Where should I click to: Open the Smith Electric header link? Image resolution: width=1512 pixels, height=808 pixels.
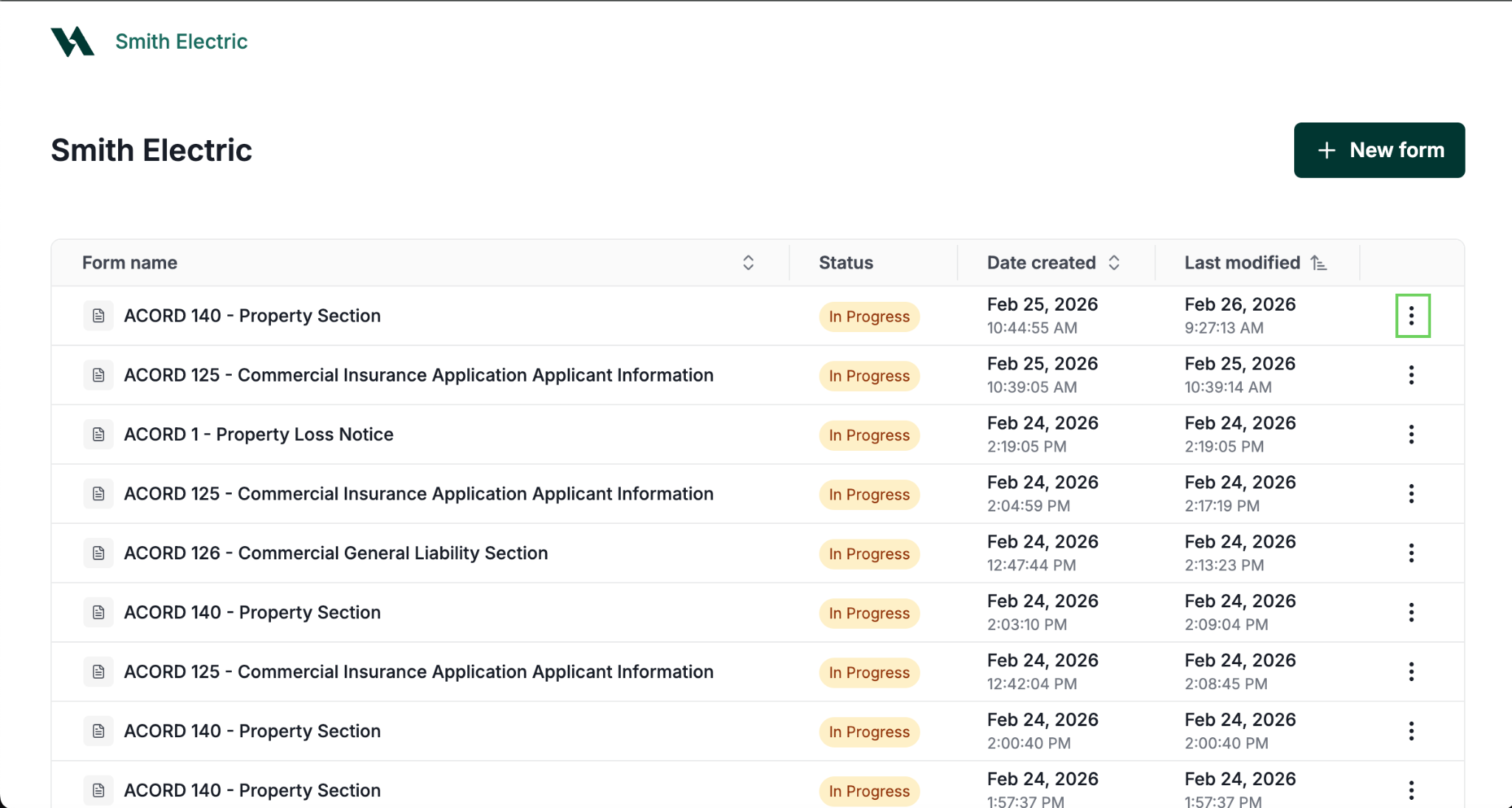click(x=182, y=41)
